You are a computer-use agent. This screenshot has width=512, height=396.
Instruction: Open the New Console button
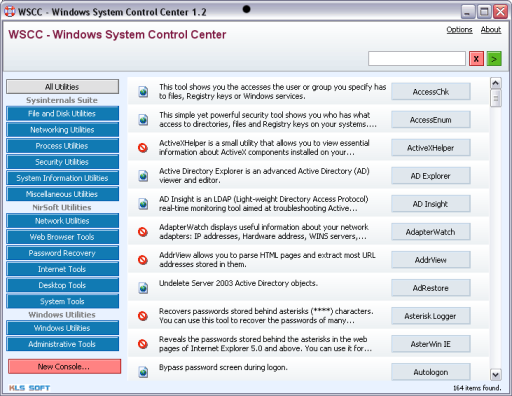[x=64, y=366]
